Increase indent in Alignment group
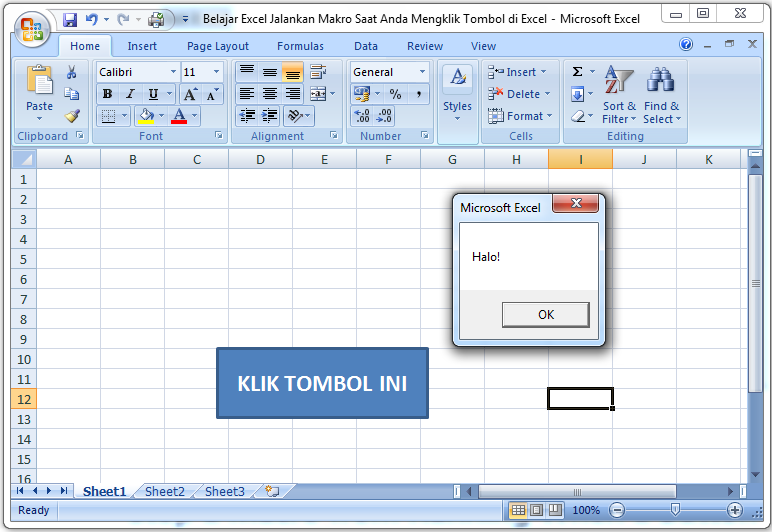This screenshot has height=532, width=772. tap(269, 116)
